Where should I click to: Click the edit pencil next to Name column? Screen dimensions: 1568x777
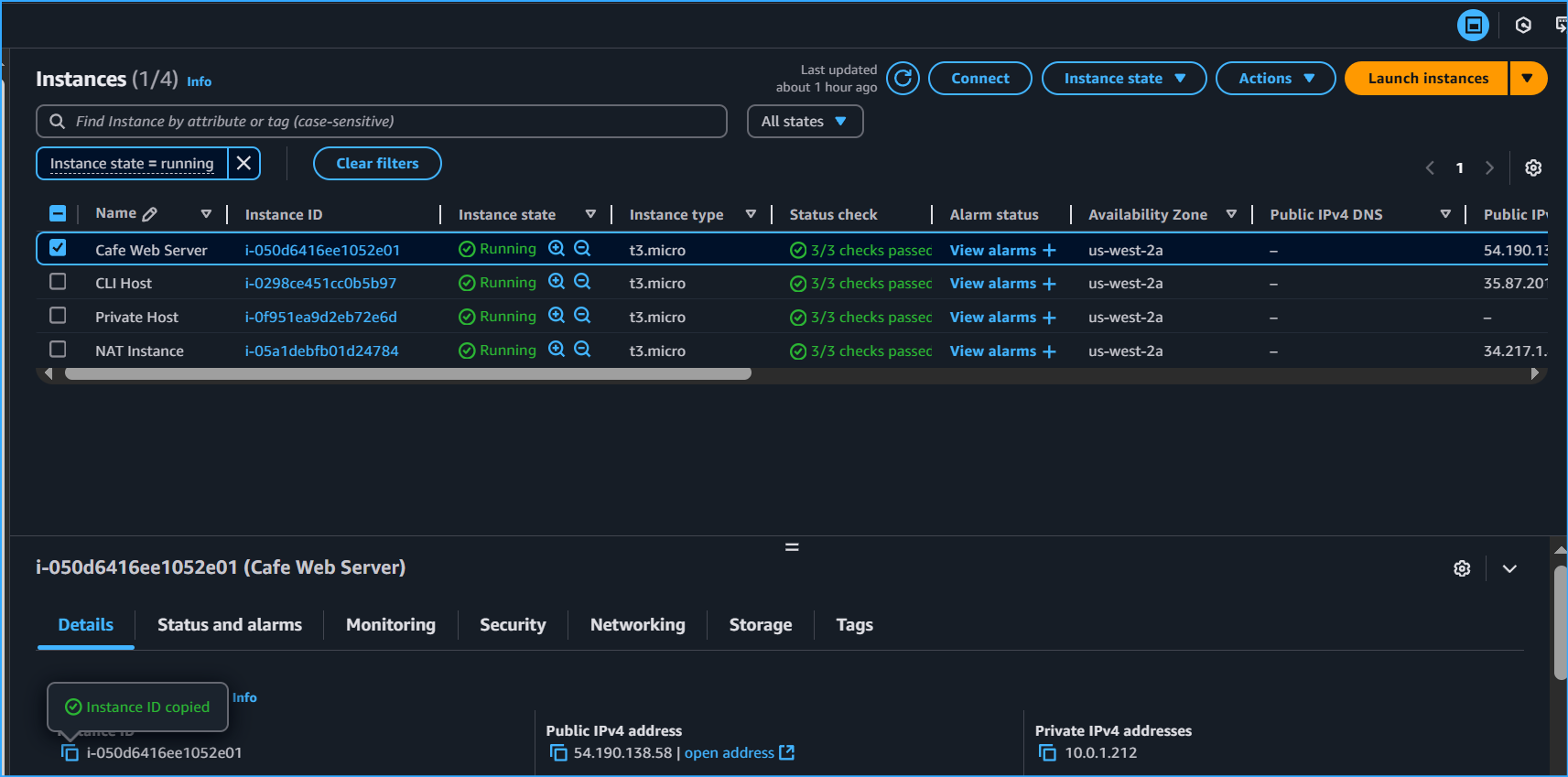150,214
